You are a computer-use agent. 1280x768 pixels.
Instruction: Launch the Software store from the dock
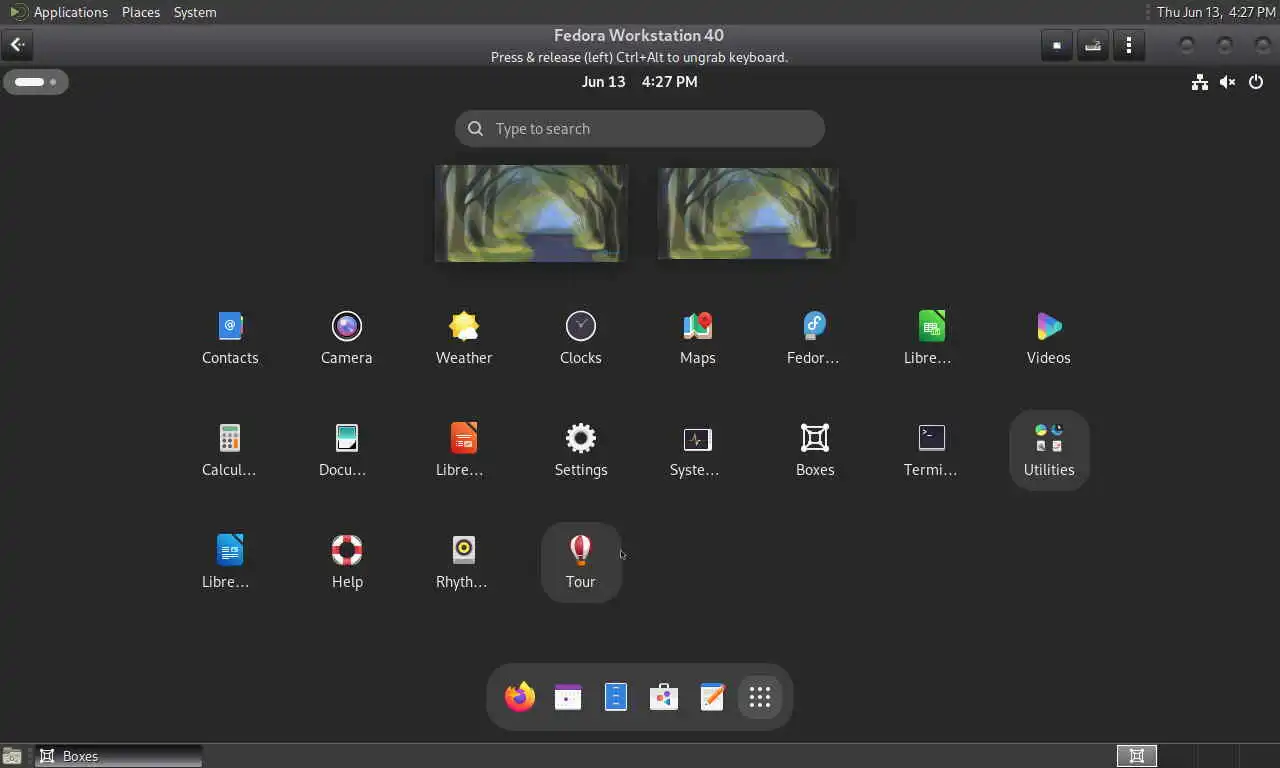tap(664, 697)
